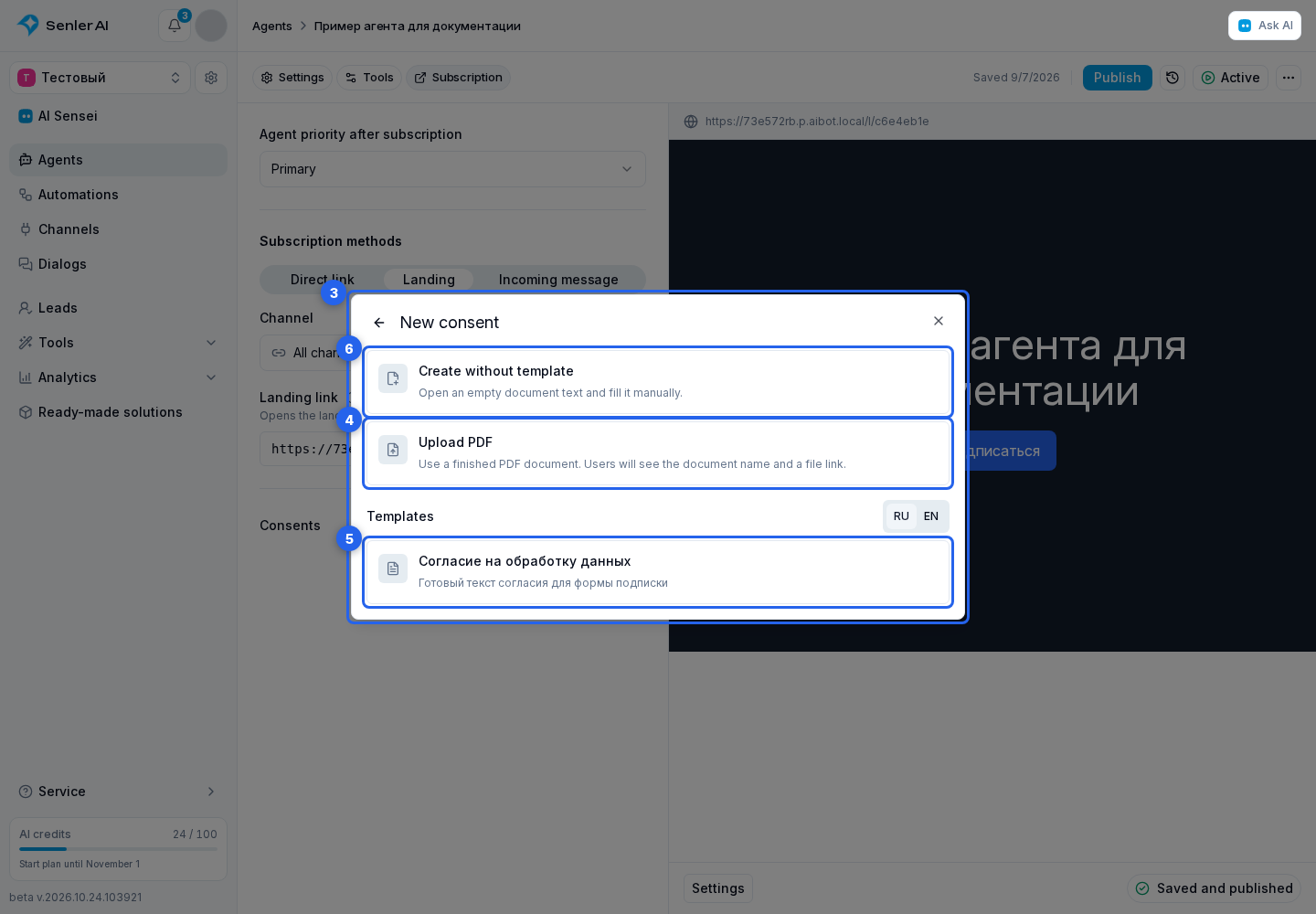
Task: Expand the Service menu
Action: coord(119,792)
